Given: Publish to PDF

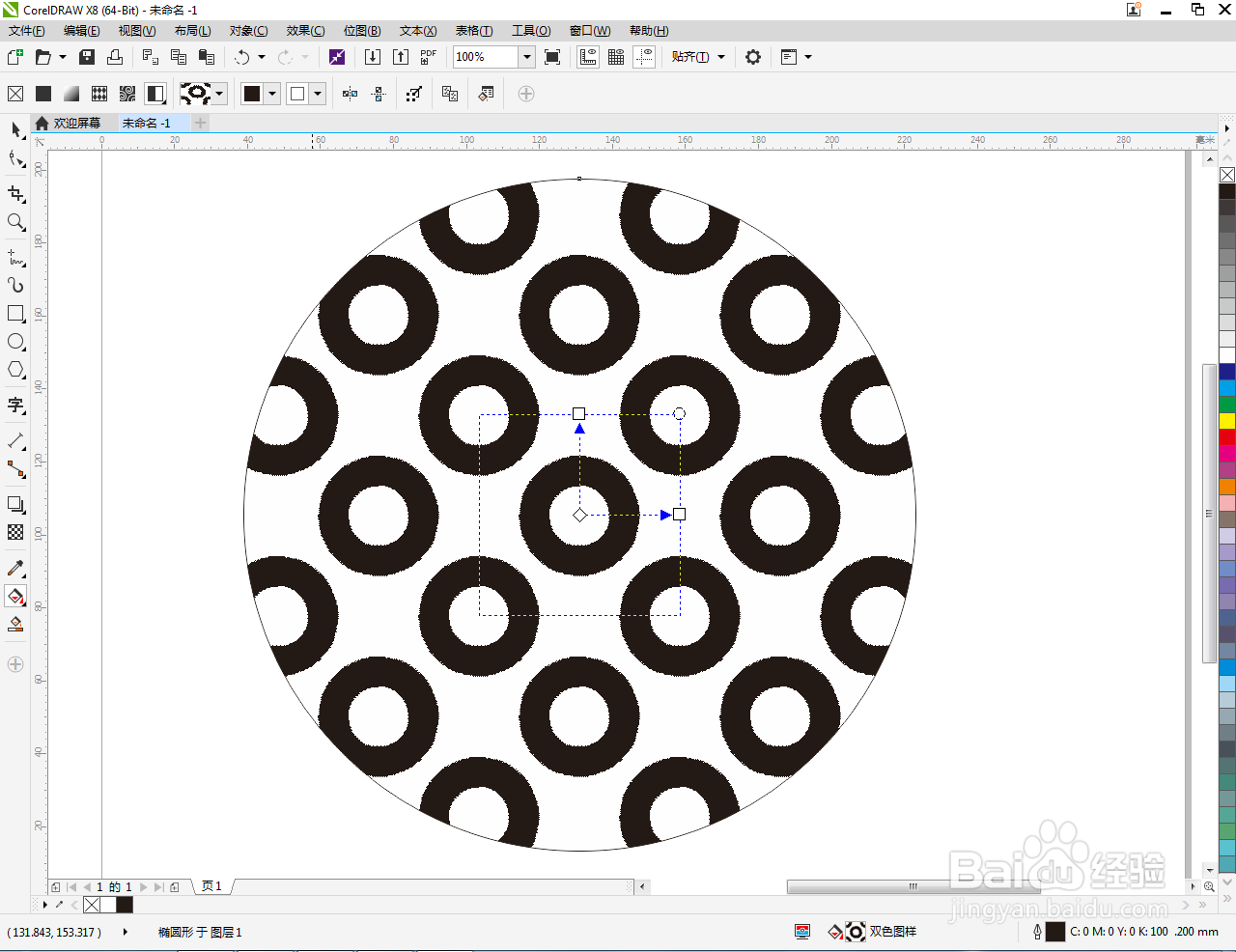Looking at the screenshot, I should tap(429, 57).
